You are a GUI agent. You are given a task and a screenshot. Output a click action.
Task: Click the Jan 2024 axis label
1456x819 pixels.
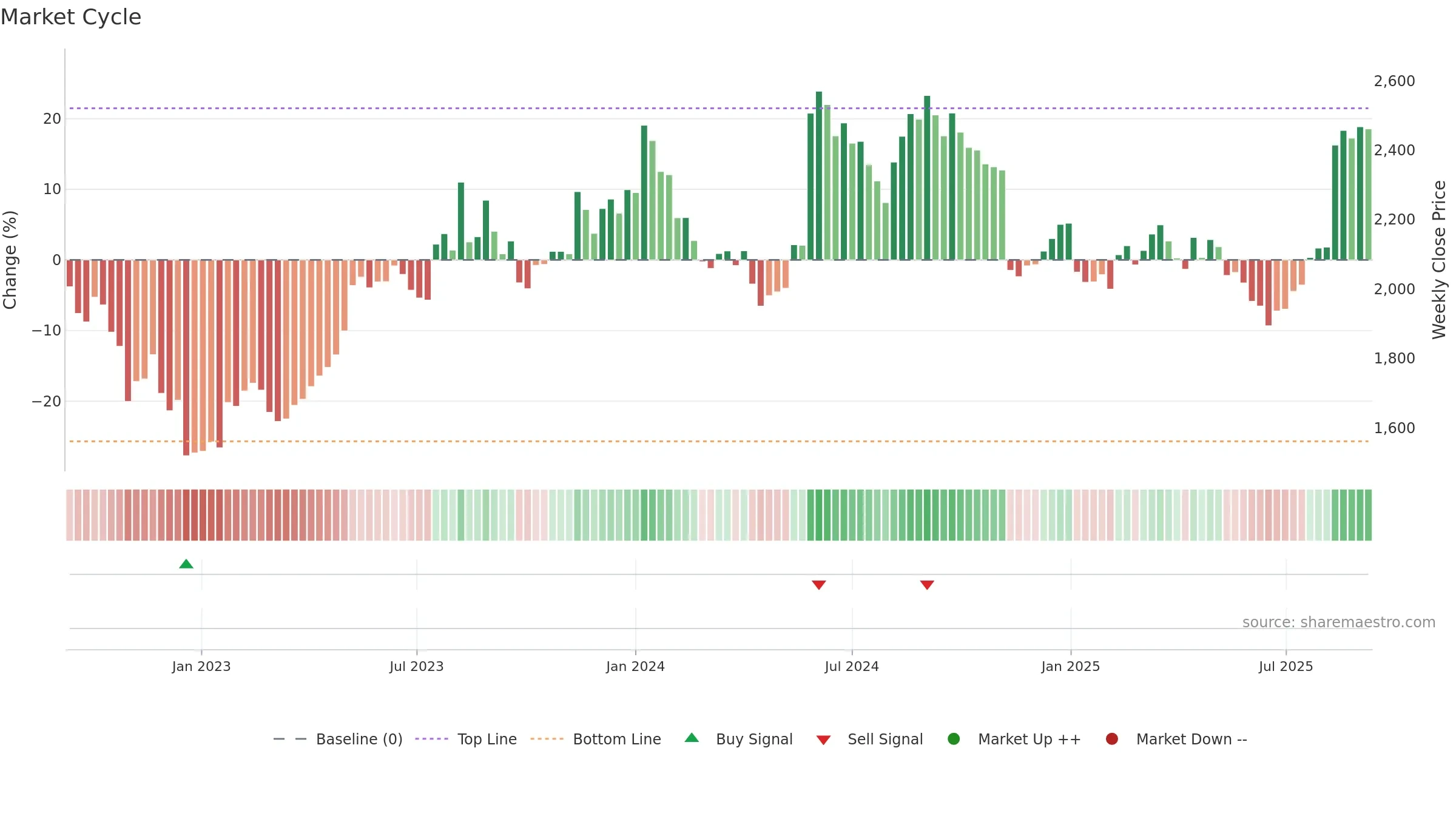636,667
